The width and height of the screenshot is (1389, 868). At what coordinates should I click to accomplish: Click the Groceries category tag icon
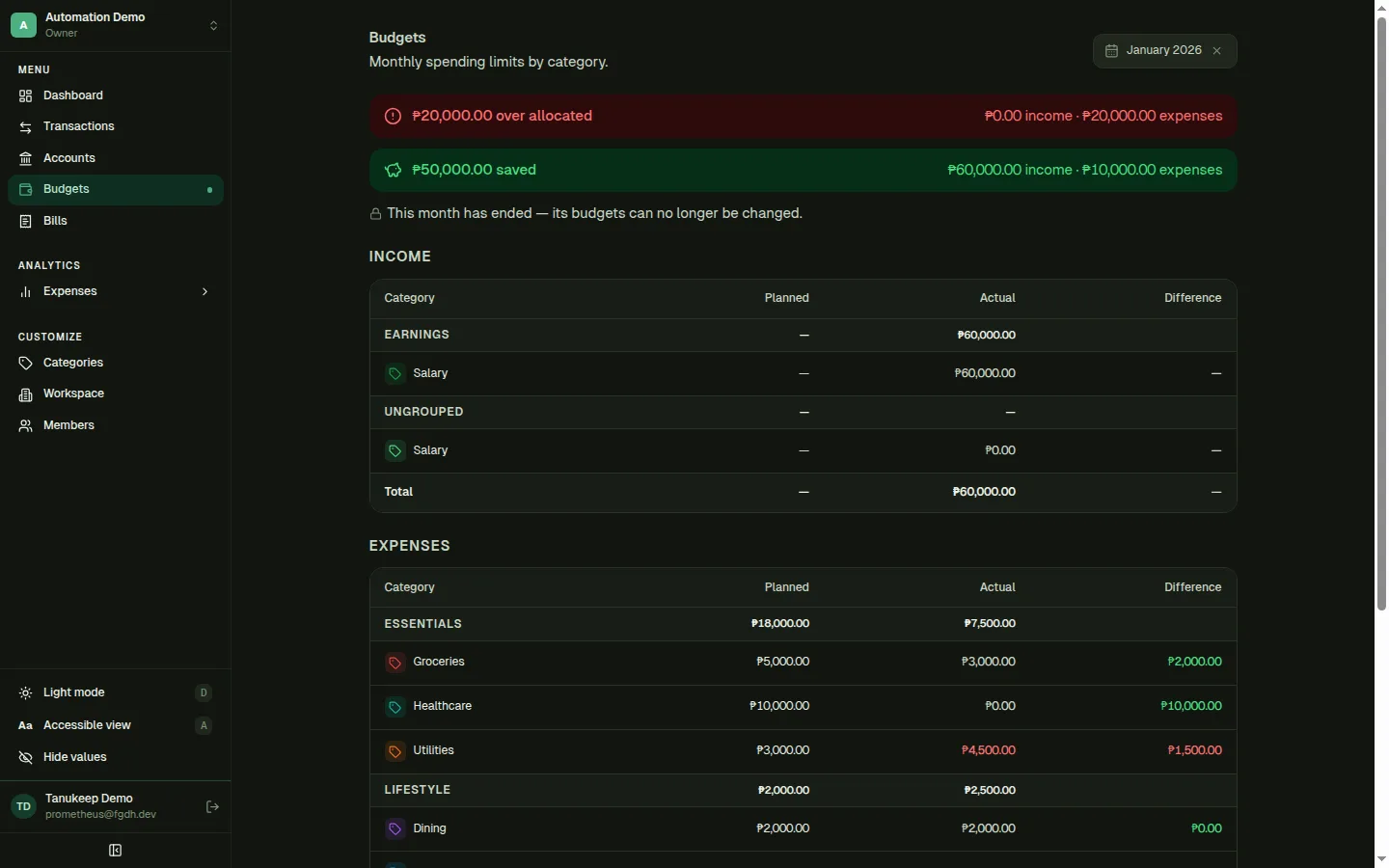point(395,663)
